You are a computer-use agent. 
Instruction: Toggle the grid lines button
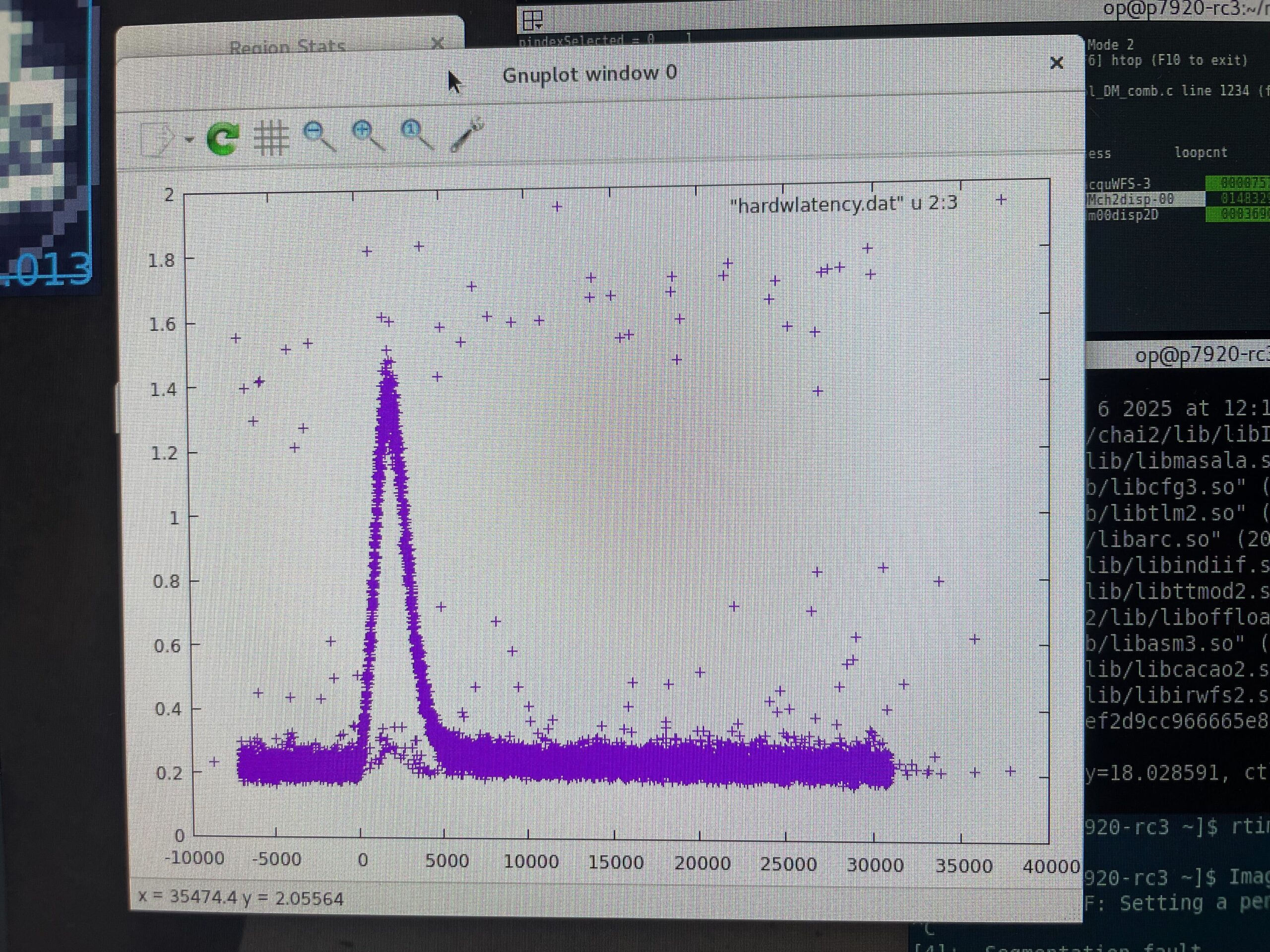pyautogui.click(x=270, y=138)
